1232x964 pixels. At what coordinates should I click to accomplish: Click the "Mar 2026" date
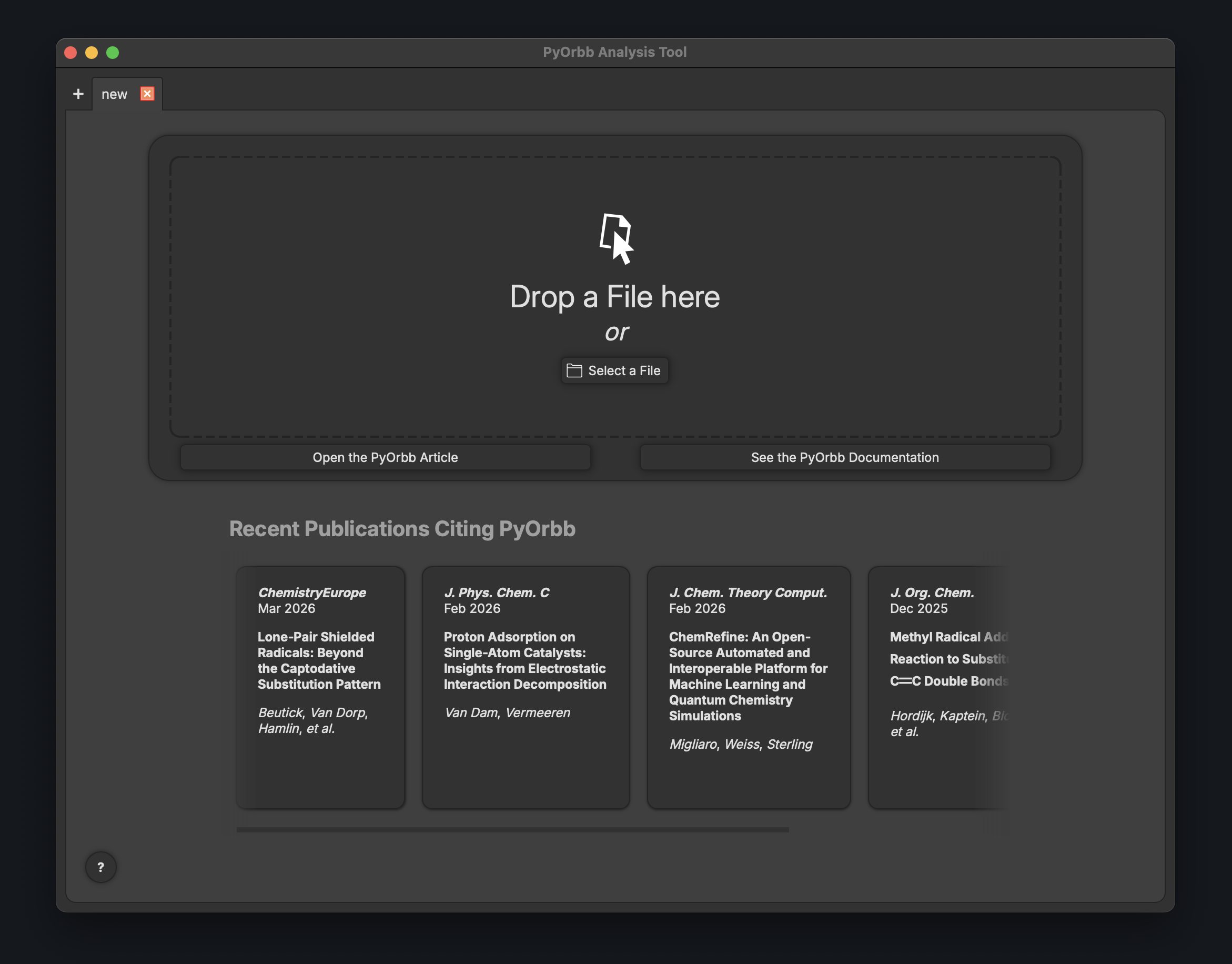287,608
